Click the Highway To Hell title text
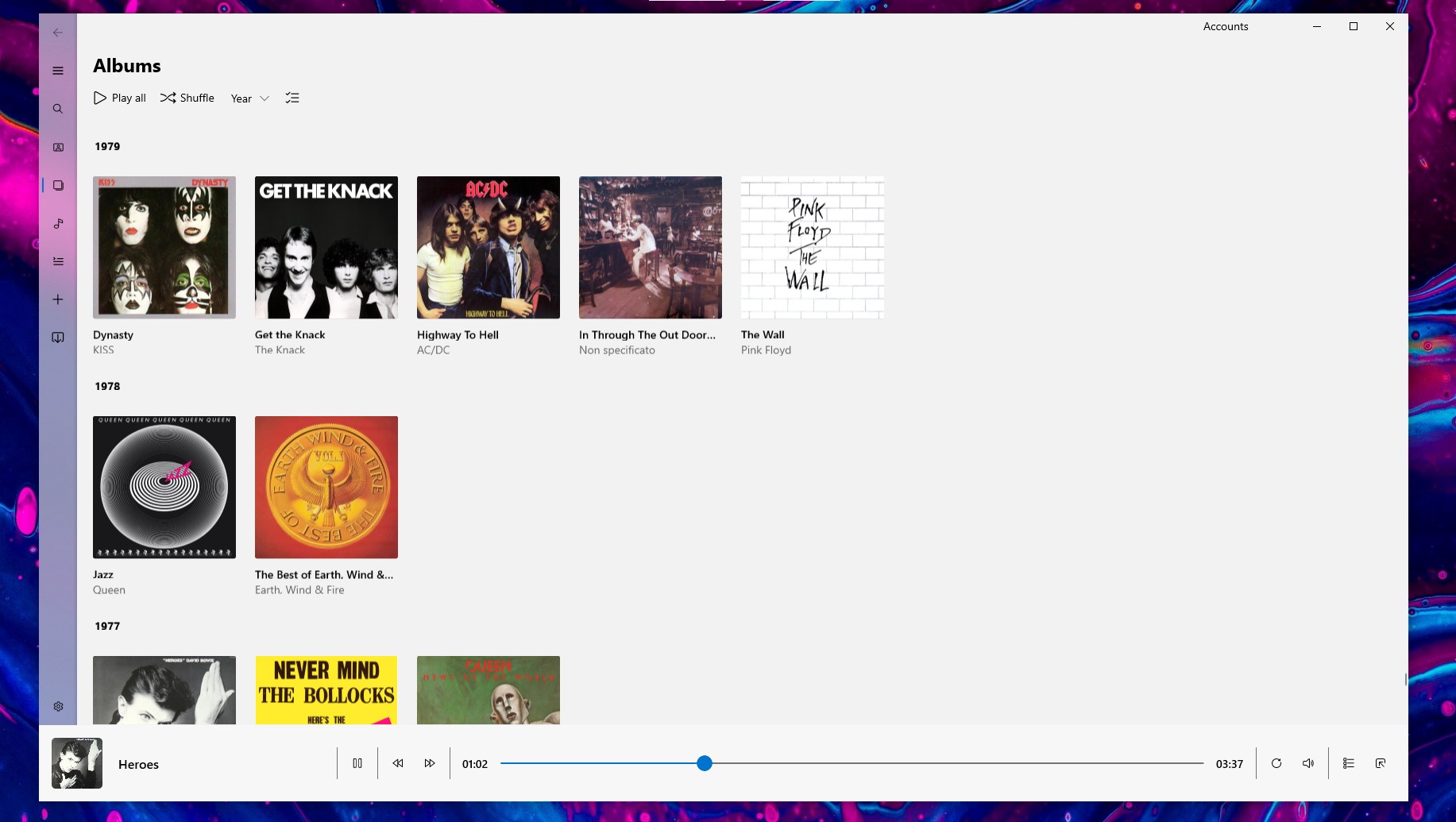The height and width of the screenshot is (822, 1456). point(458,335)
